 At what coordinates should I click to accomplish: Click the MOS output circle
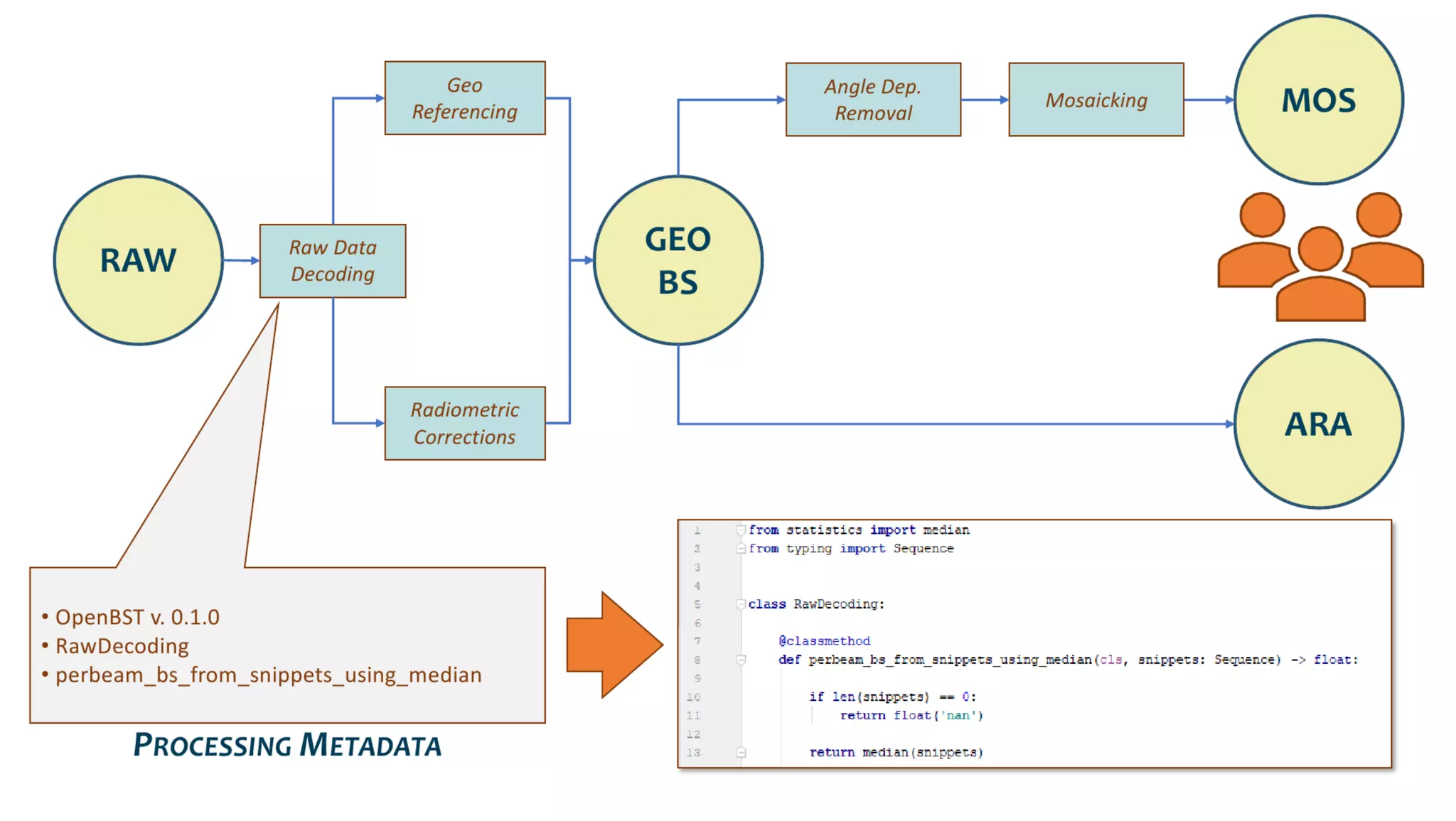[1318, 100]
